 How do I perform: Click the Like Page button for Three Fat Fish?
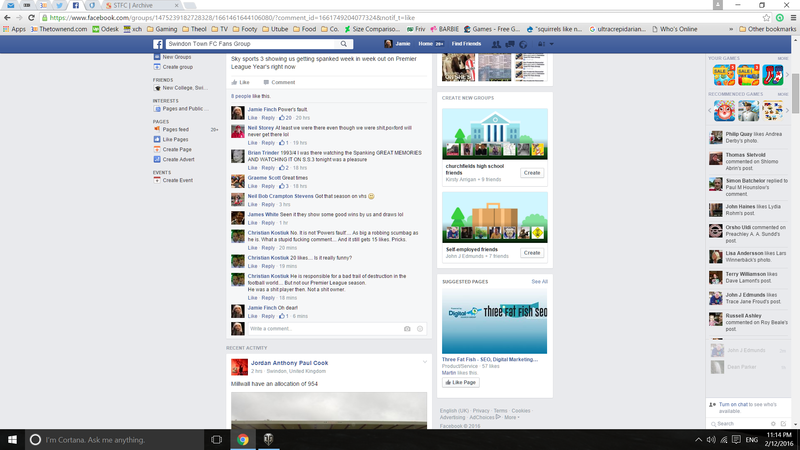click(460, 383)
